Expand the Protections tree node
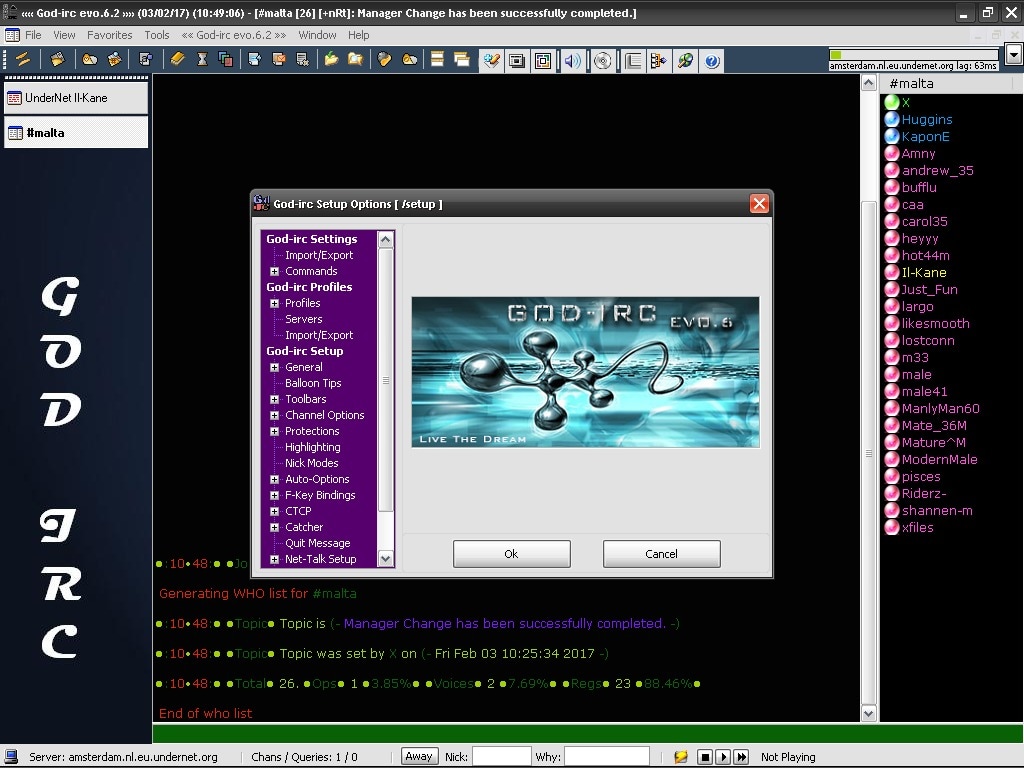This screenshot has width=1024, height=768. tap(274, 431)
